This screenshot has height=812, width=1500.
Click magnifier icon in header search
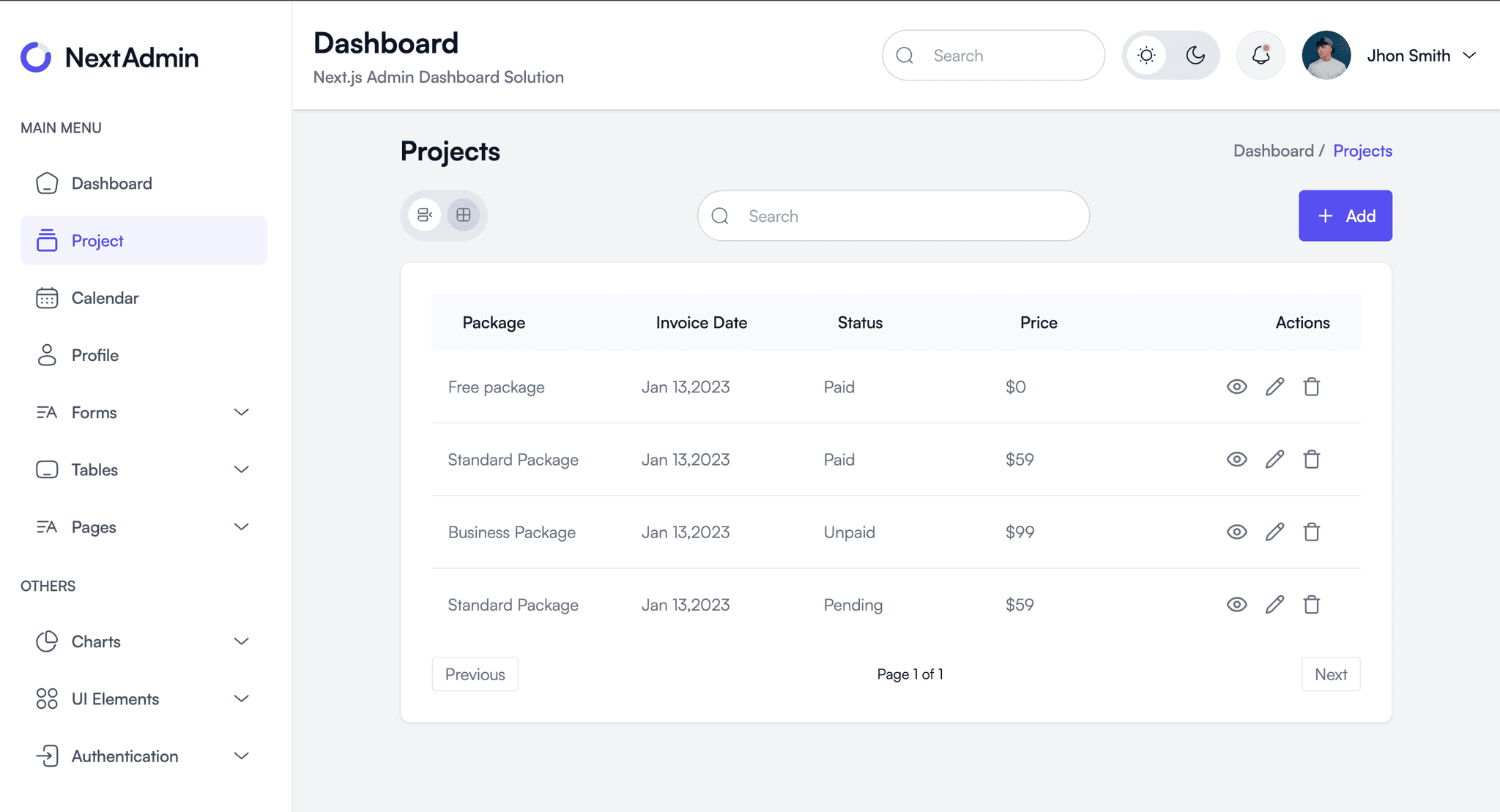pyautogui.click(x=905, y=56)
